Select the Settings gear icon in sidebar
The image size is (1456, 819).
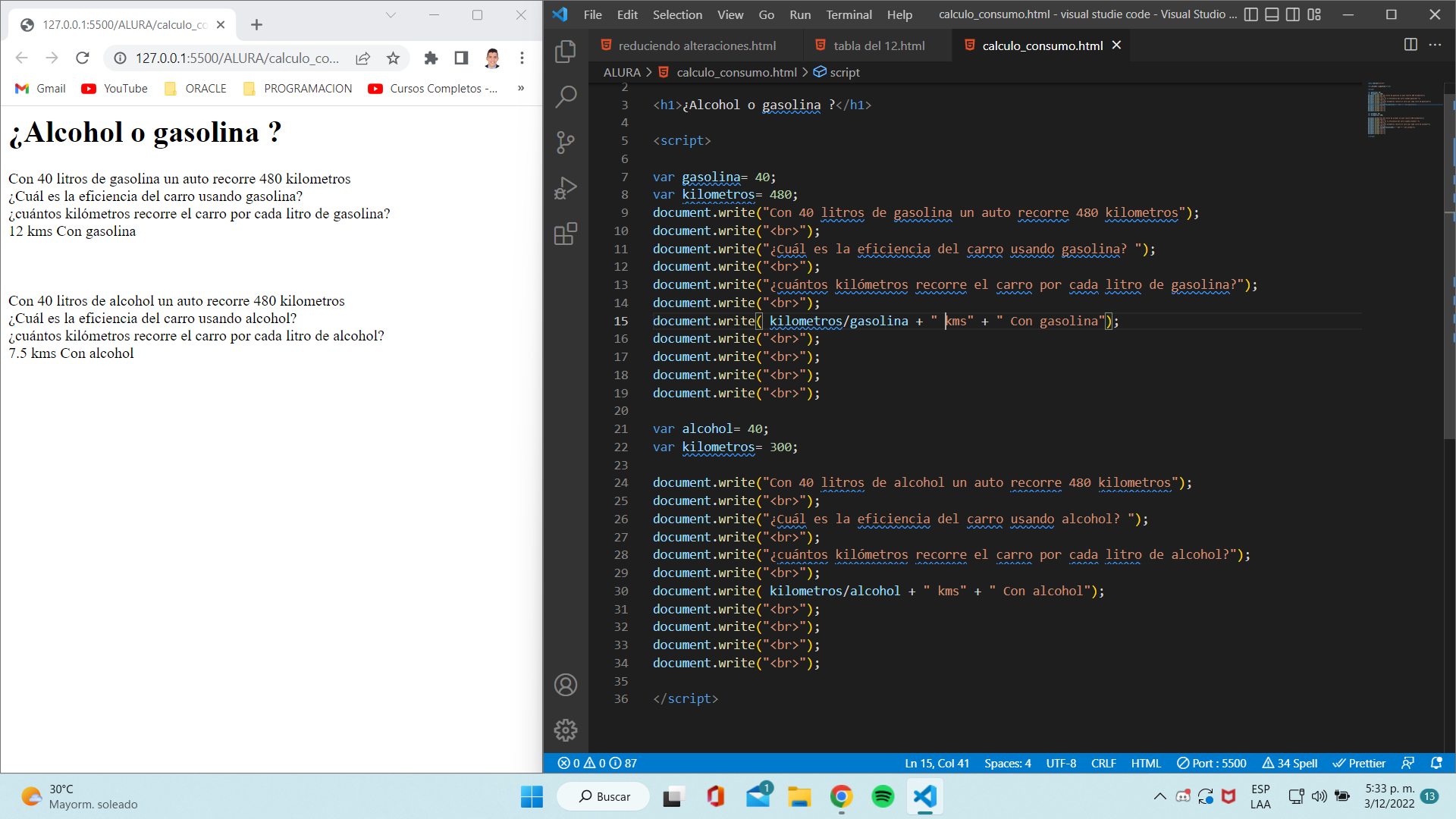tap(566, 731)
